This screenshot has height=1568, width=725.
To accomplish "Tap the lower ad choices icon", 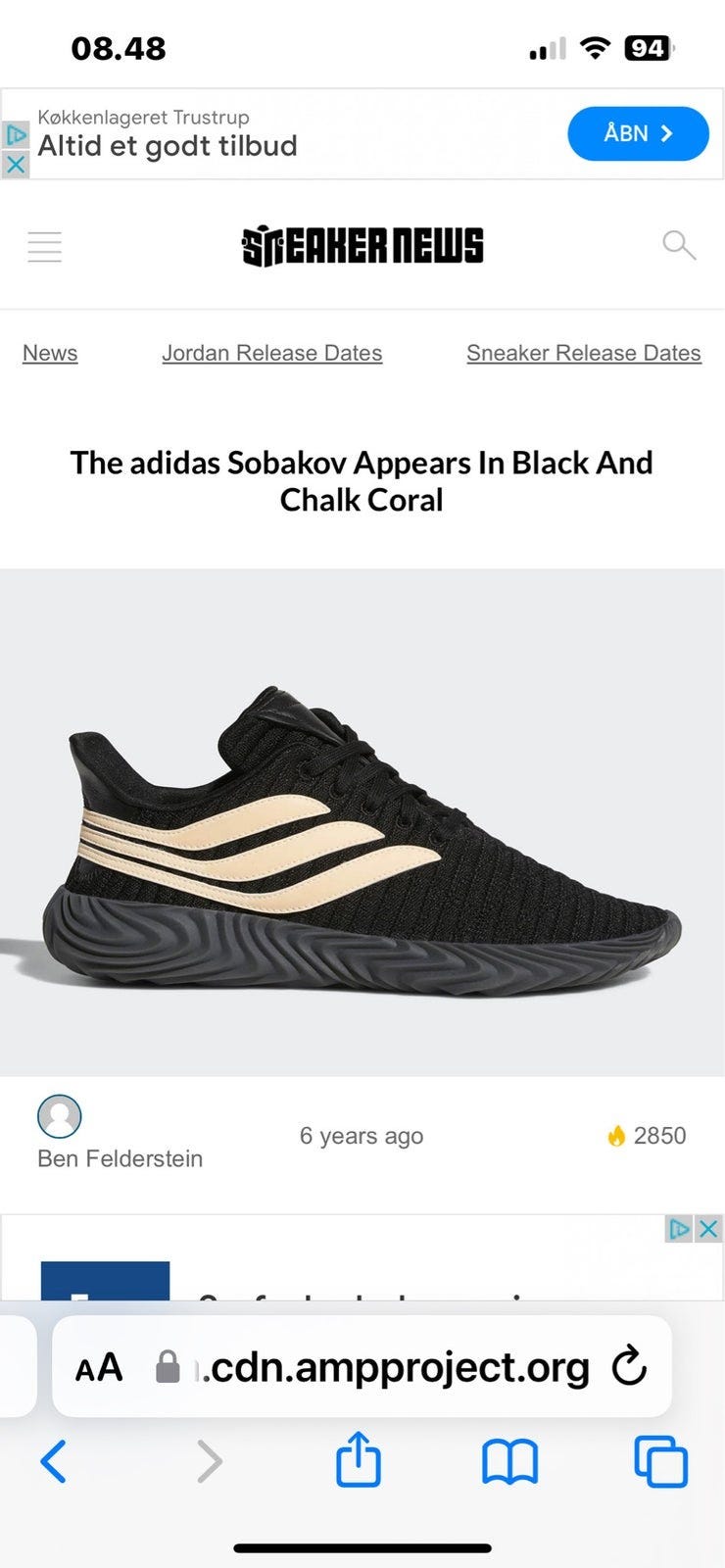I will point(679,1228).
